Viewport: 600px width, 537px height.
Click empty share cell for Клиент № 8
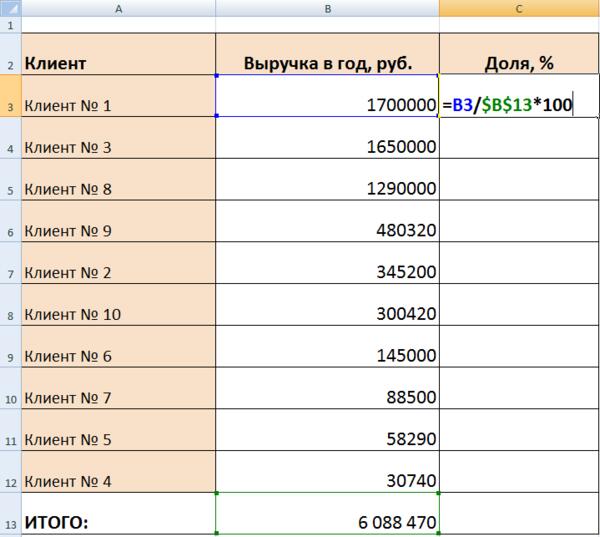click(519, 180)
